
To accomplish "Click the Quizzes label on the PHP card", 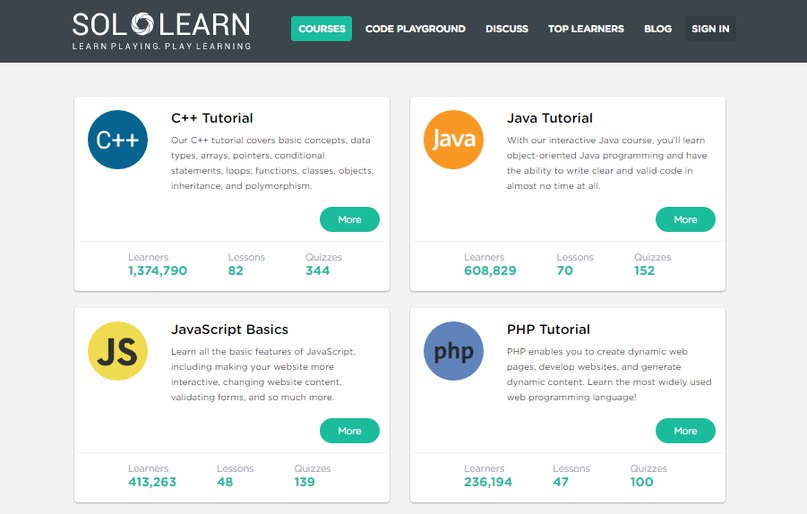I will [648, 469].
